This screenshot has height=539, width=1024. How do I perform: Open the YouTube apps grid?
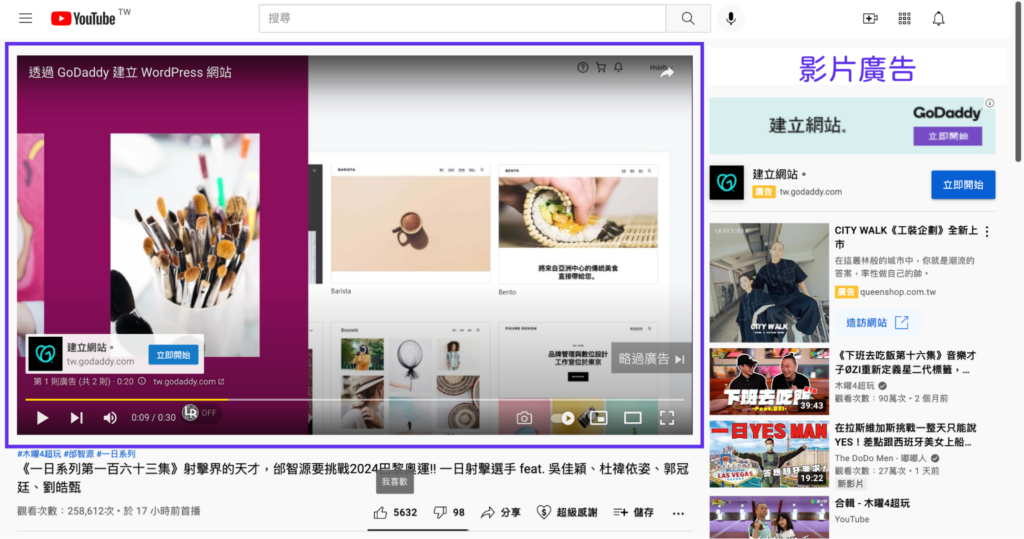904,18
